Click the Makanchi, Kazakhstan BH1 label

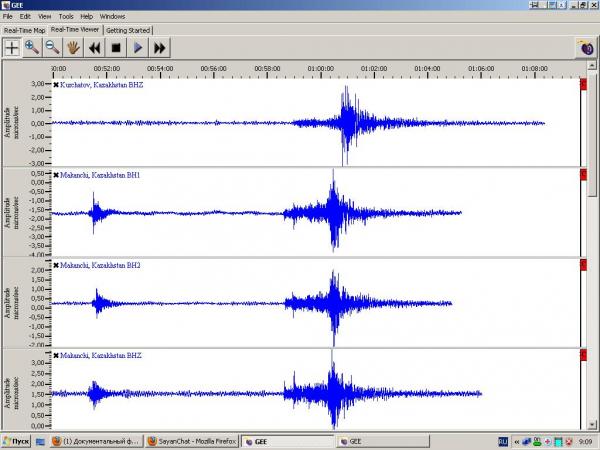(x=100, y=175)
